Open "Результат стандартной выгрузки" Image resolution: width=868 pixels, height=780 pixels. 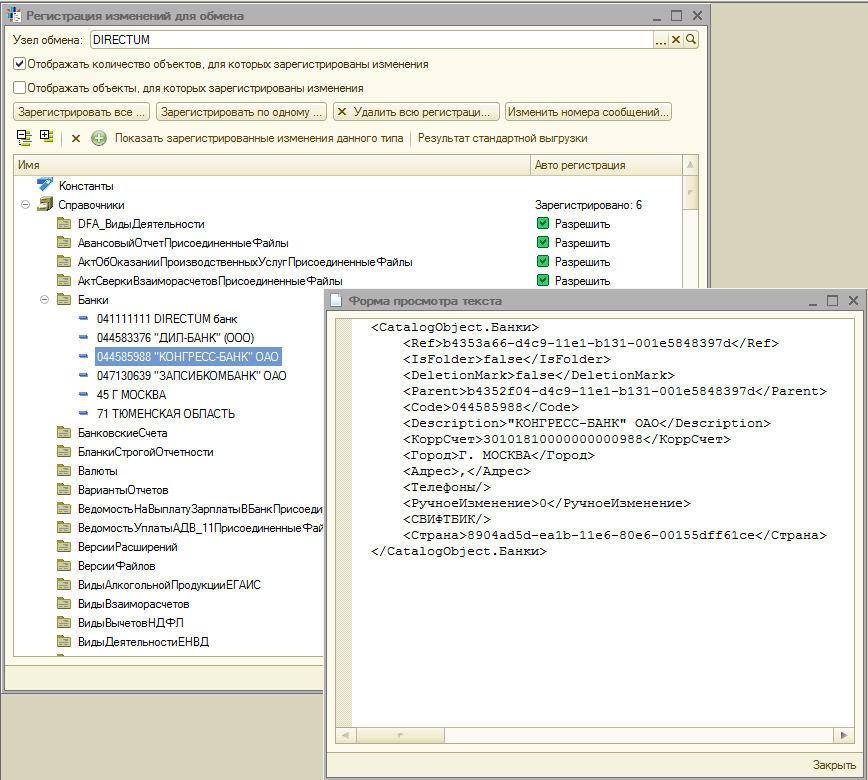coord(502,138)
